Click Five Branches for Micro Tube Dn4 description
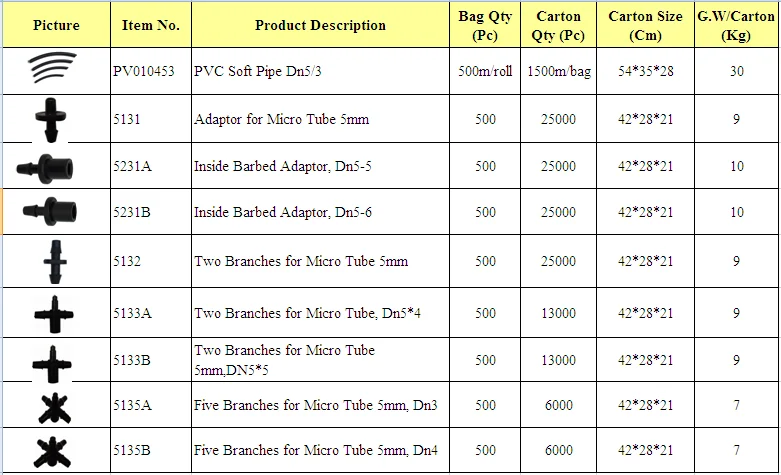Viewport: 781px width, 475px height. [316, 450]
